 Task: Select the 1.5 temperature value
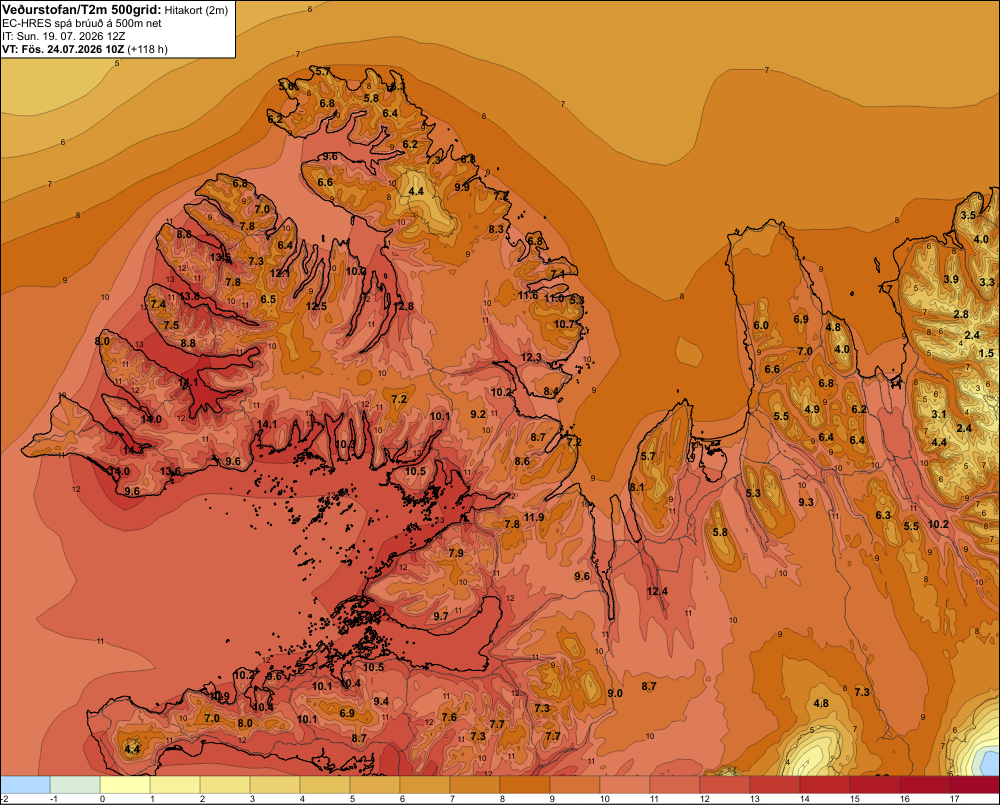[986, 353]
